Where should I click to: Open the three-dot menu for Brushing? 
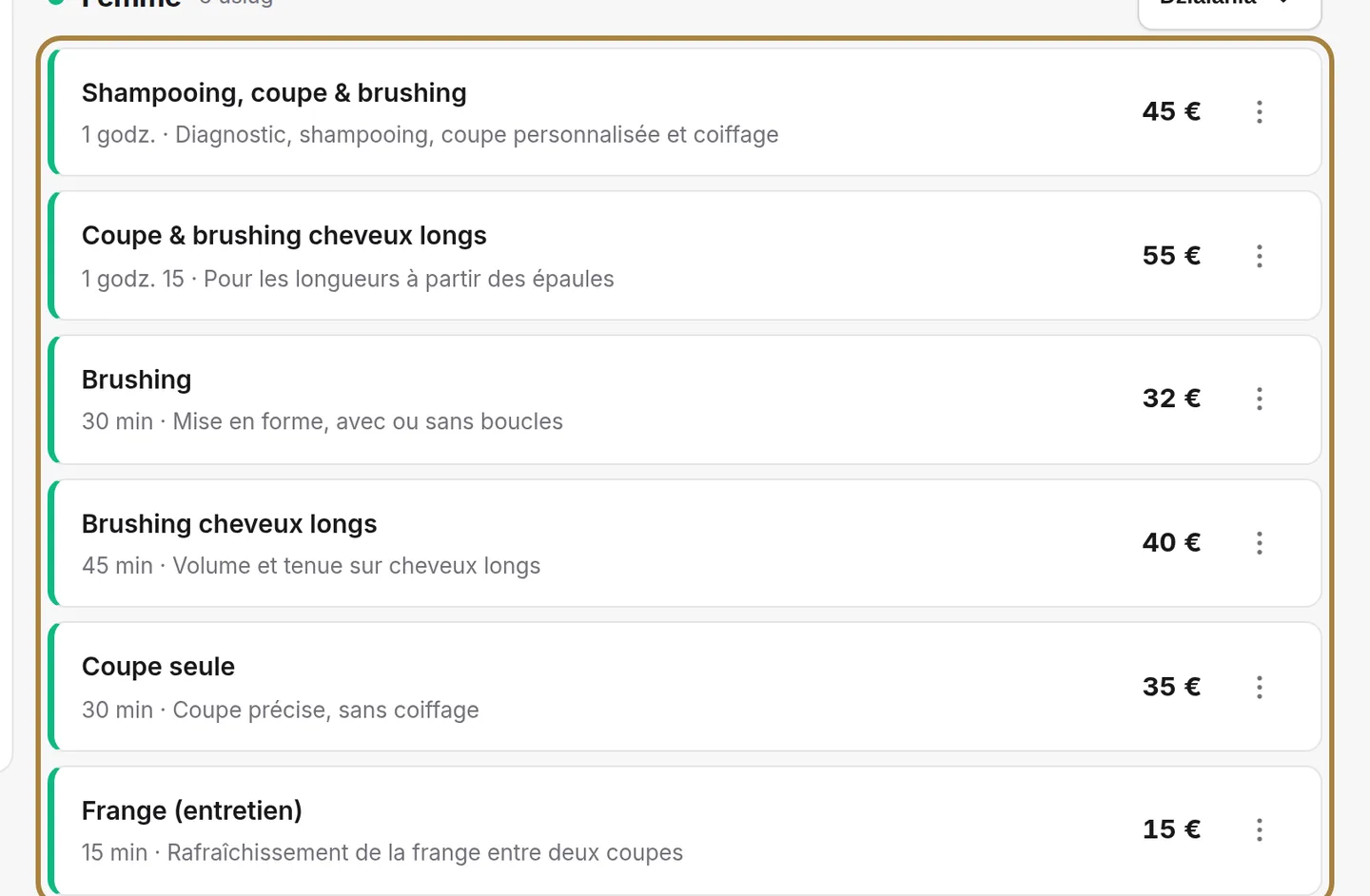(1259, 399)
